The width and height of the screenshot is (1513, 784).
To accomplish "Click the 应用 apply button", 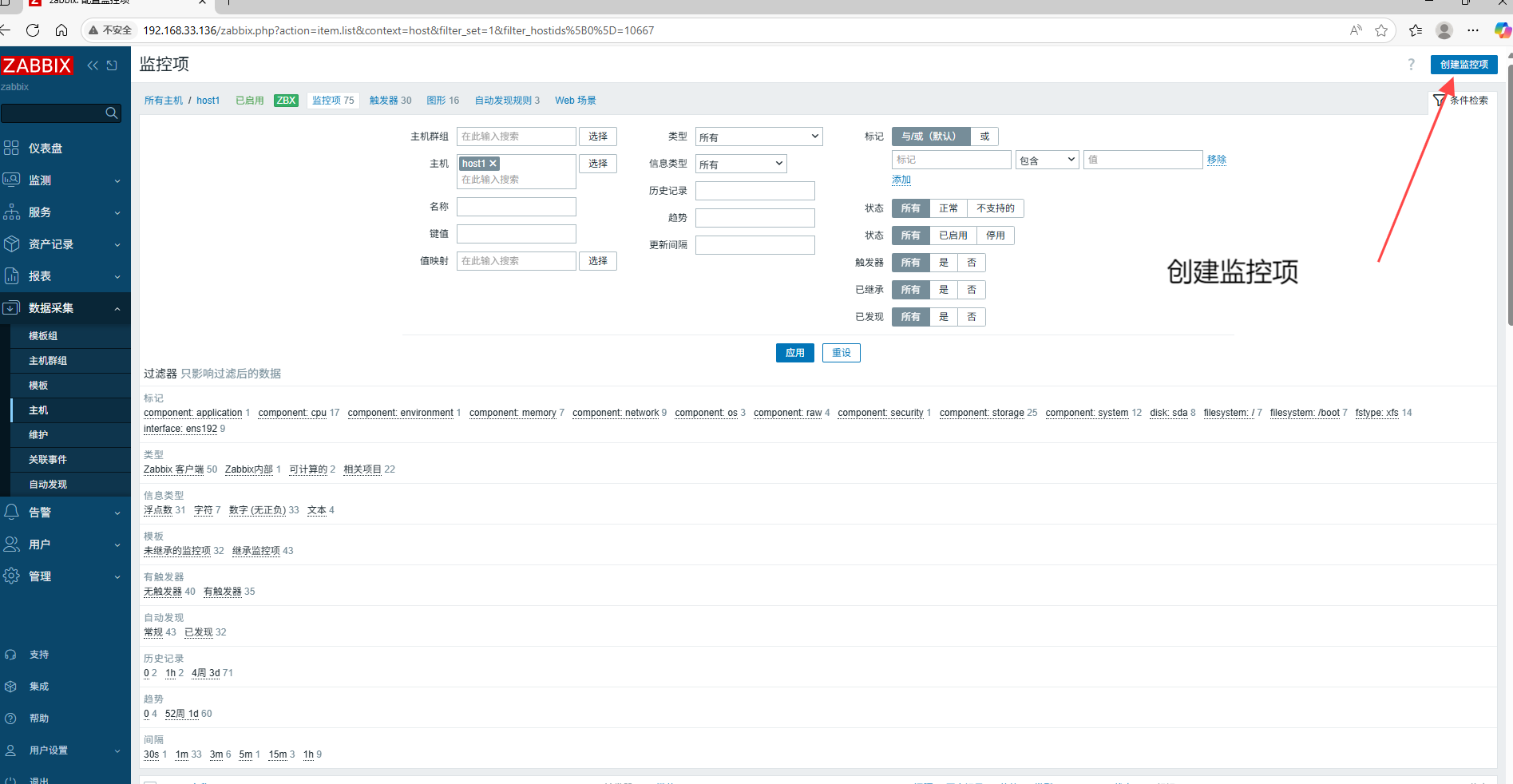I will click(x=794, y=353).
